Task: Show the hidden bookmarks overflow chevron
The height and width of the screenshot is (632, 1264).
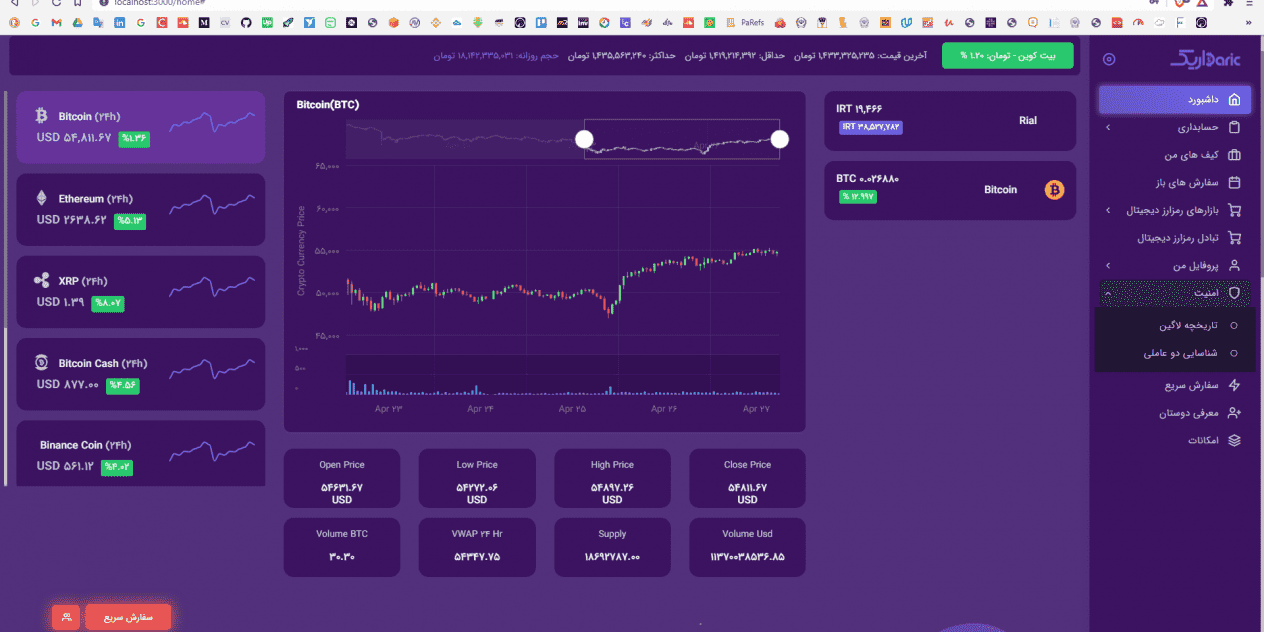Action: pyautogui.click(x=1248, y=22)
